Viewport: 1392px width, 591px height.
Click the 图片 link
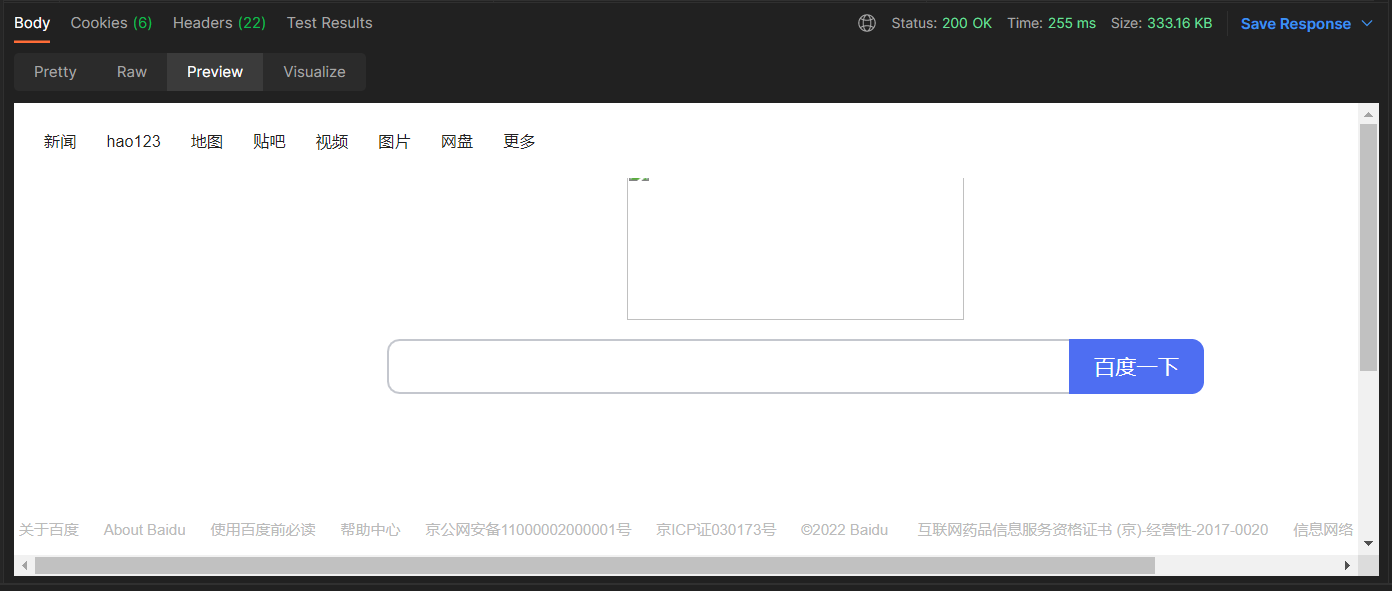pos(394,142)
